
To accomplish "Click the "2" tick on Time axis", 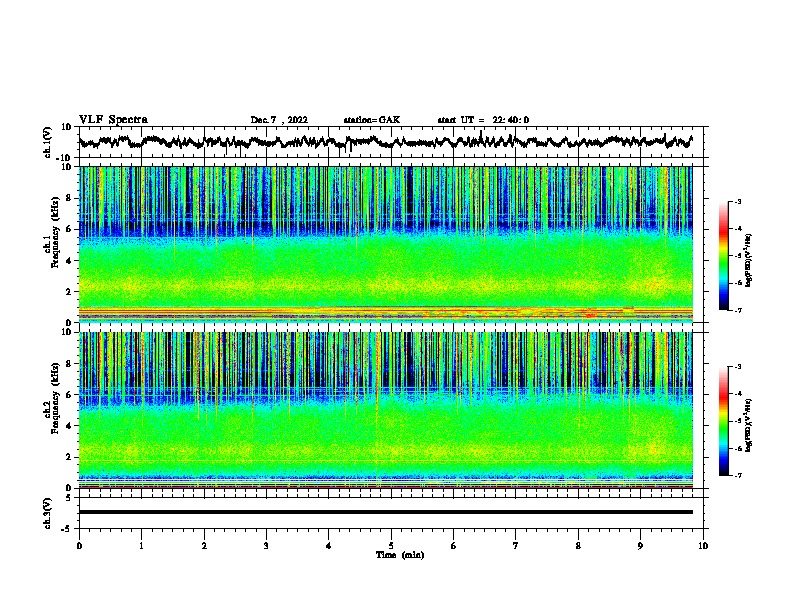I will (x=204, y=546).
